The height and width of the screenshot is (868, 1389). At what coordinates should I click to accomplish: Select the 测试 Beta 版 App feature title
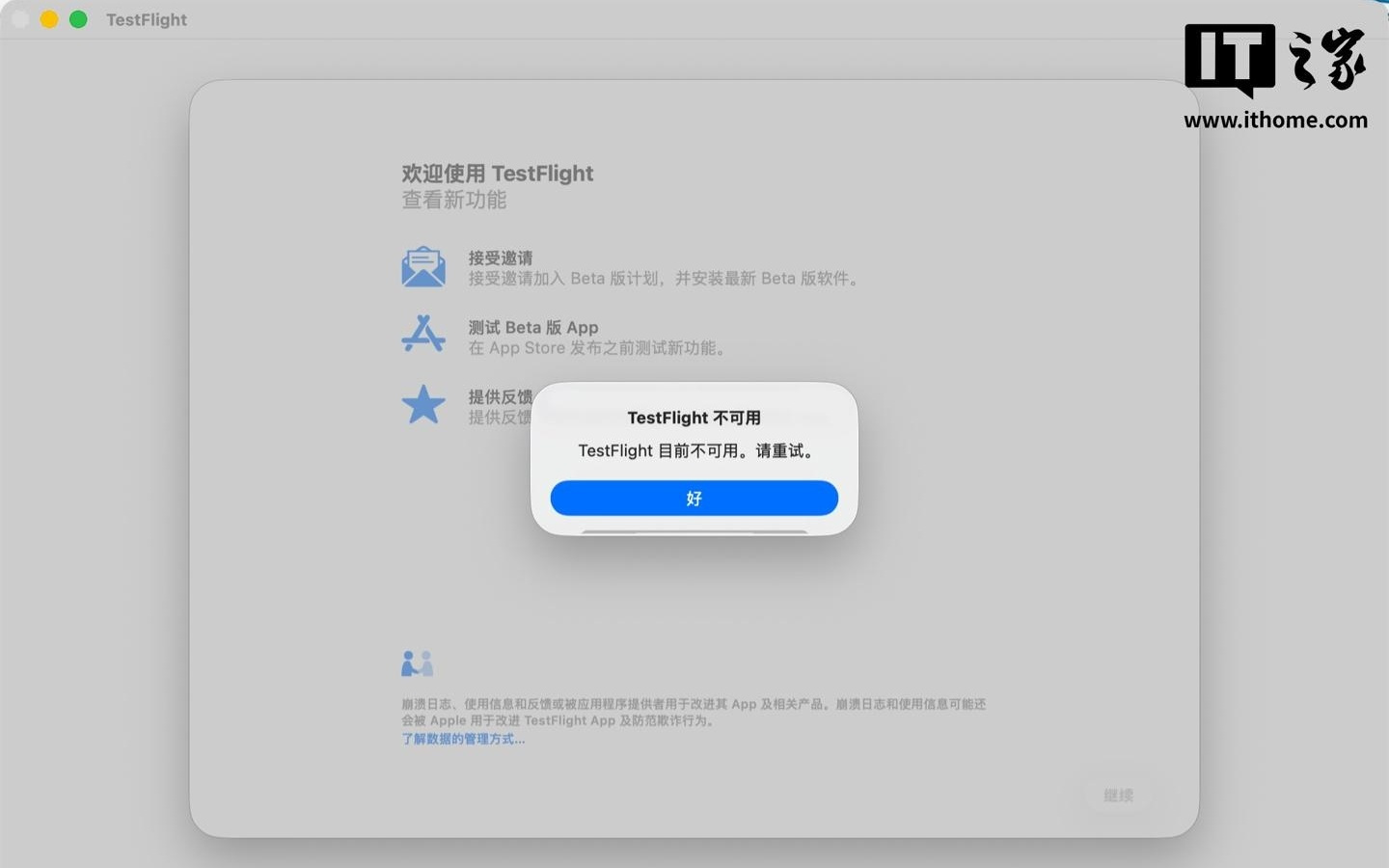pos(532,327)
